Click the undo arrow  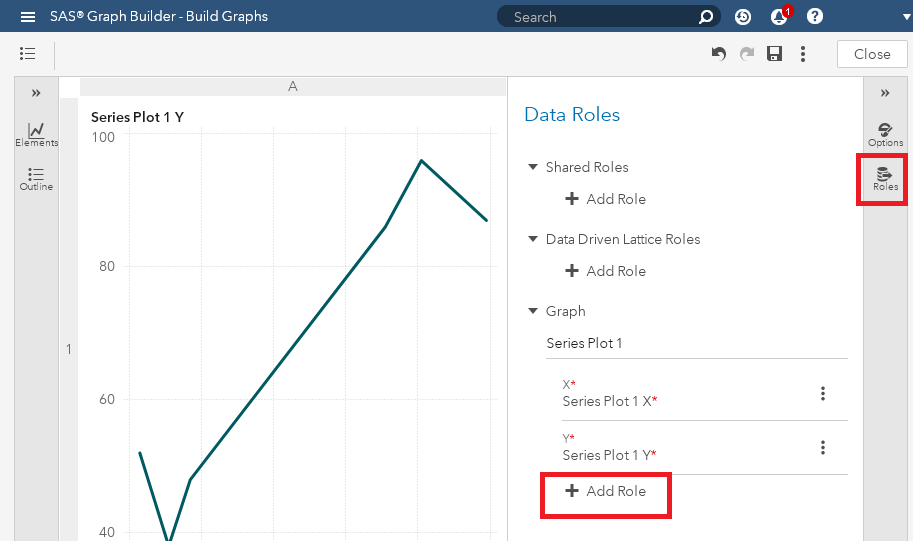[x=718, y=54]
